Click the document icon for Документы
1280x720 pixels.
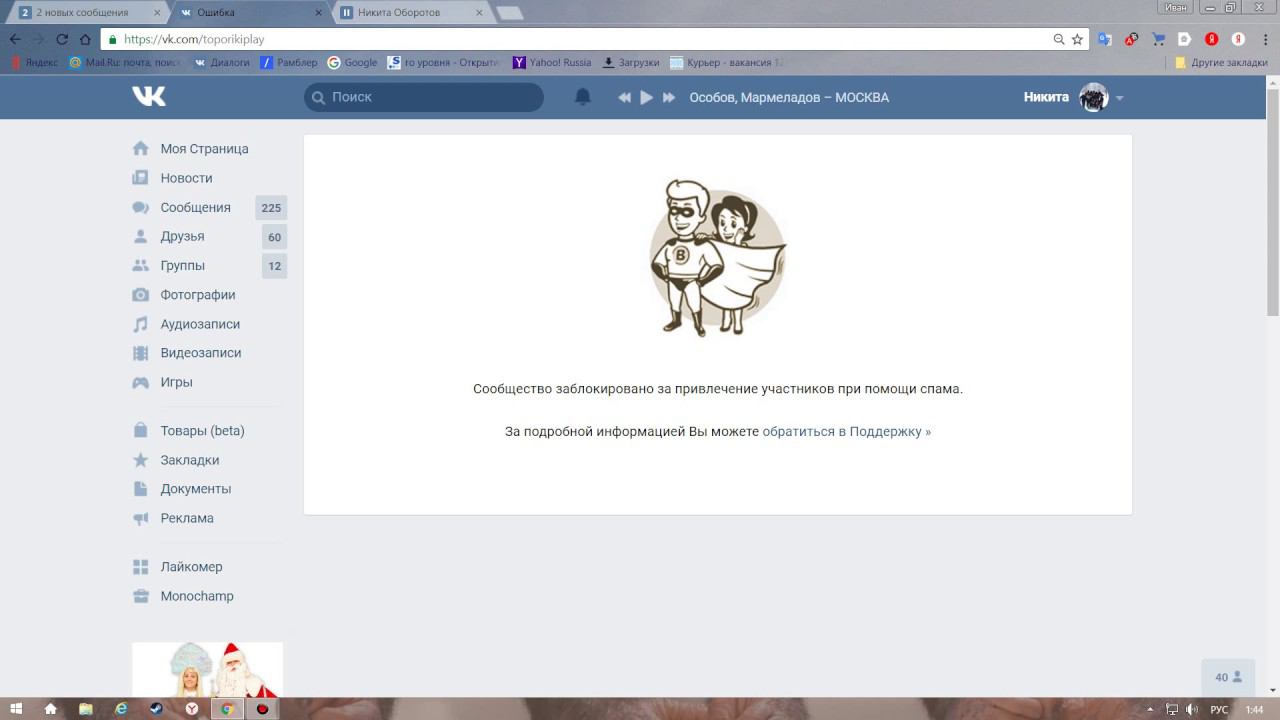[x=141, y=489]
